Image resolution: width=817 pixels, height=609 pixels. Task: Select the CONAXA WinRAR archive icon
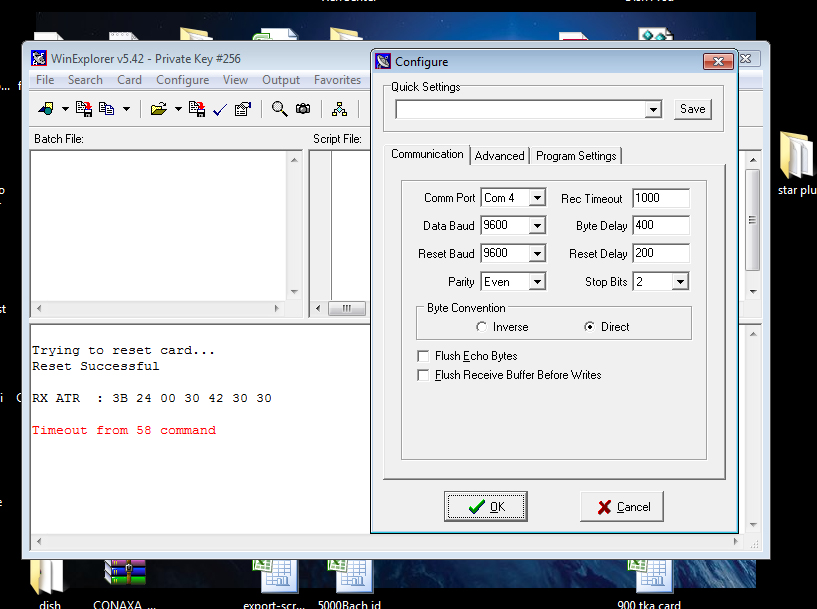pyautogui.click(x=125, y=583)
